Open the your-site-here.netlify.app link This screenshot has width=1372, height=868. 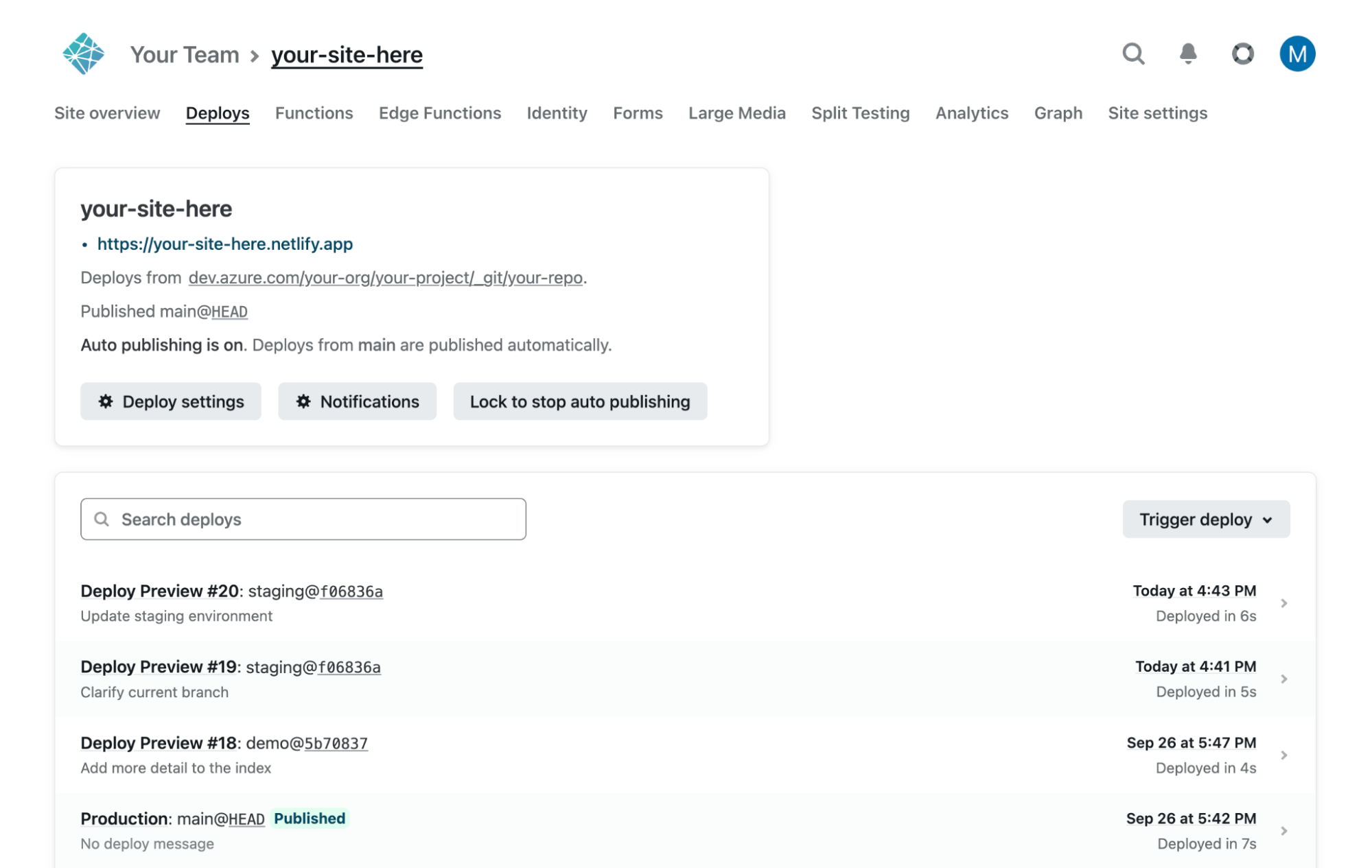point(224,244)
